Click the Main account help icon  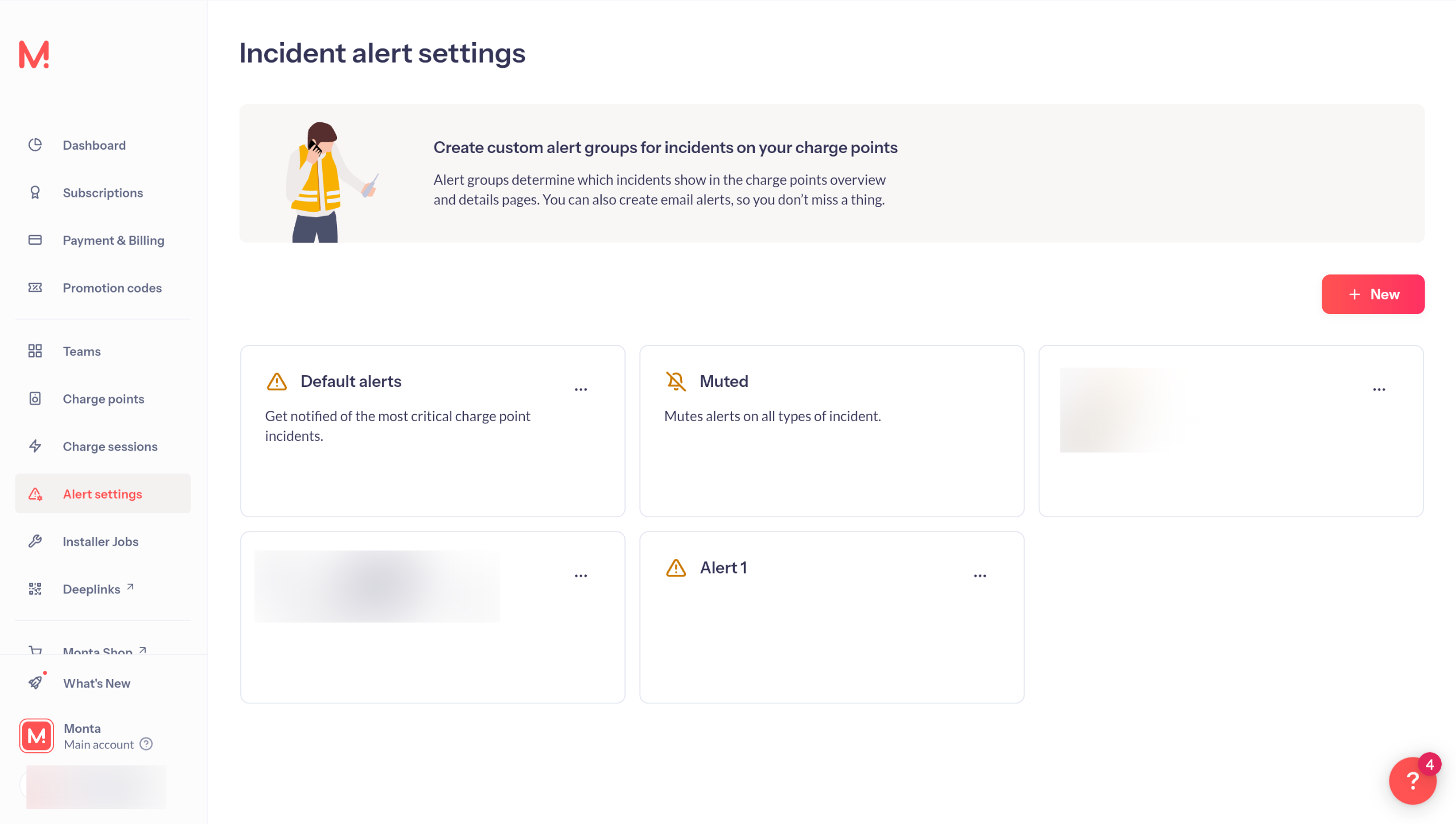pyautogui.click(x=146, y=744)
